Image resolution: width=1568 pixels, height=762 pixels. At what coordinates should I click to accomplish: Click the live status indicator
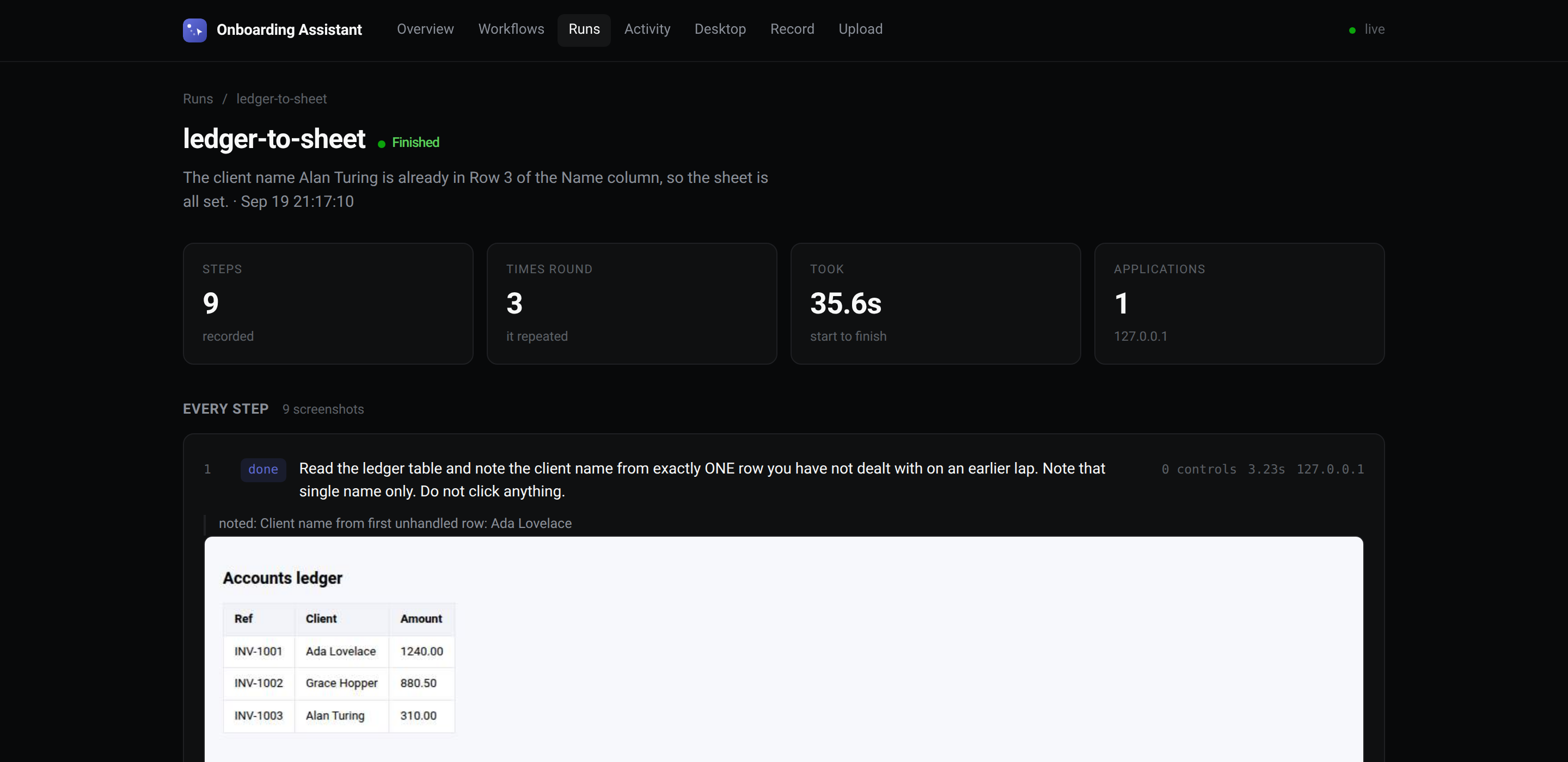pyautogui.click(x=1367, y=29)
